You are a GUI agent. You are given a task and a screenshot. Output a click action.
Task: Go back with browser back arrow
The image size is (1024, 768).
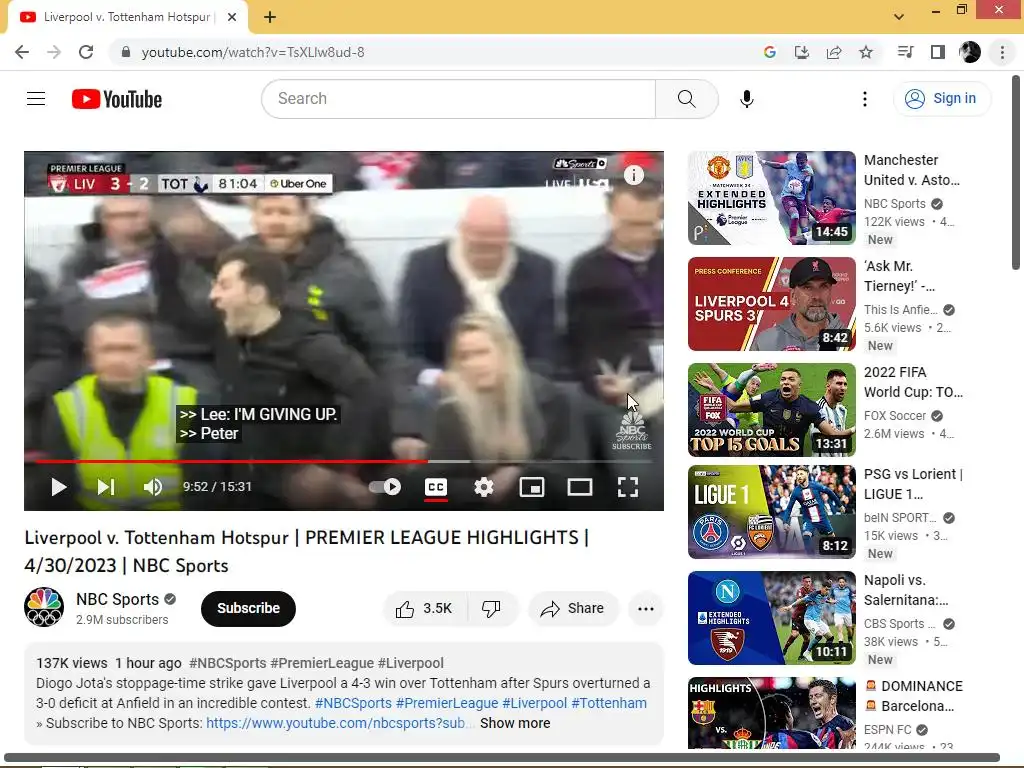(22, 52)
